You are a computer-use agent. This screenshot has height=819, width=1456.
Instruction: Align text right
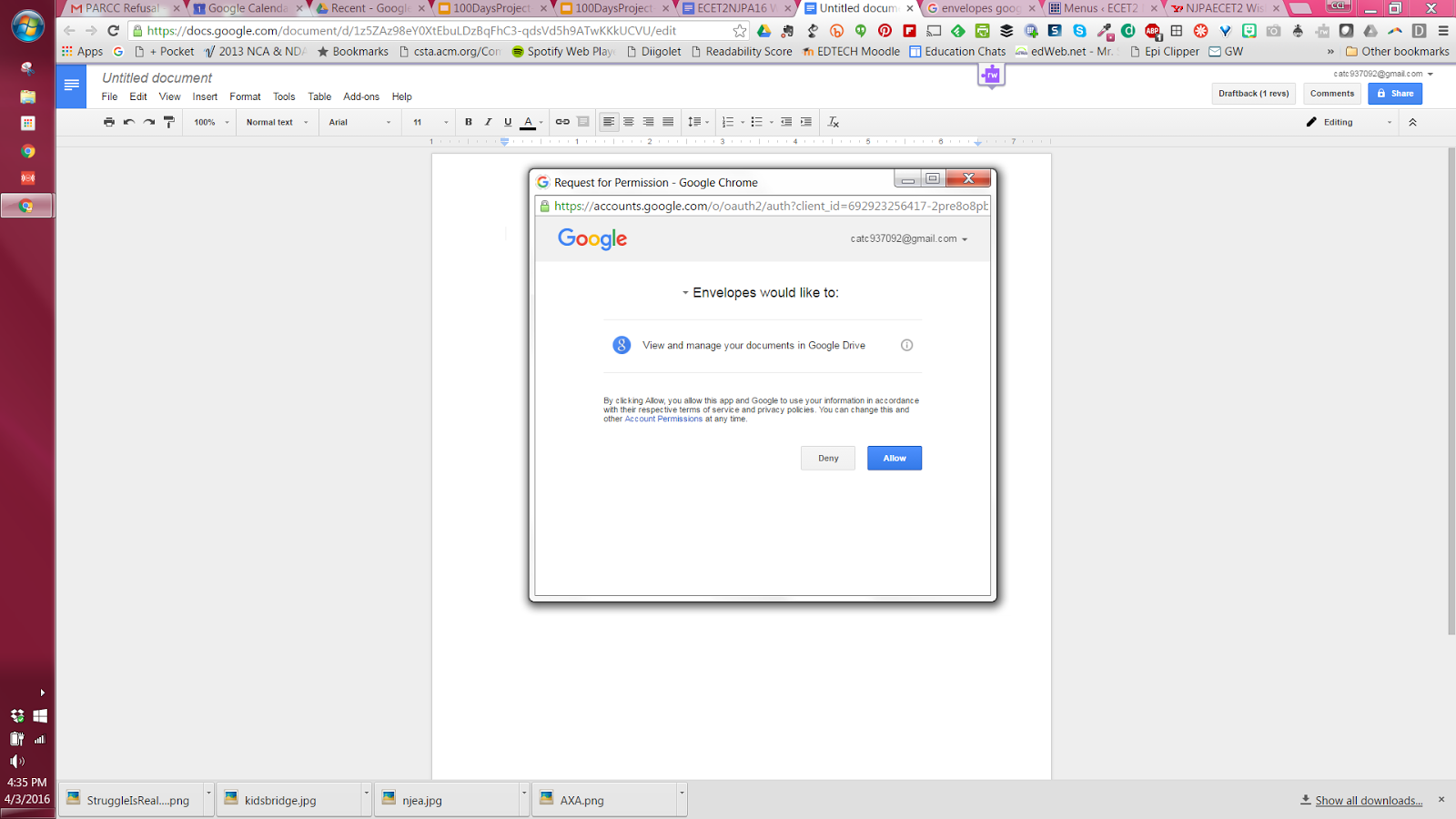point(649,122)
